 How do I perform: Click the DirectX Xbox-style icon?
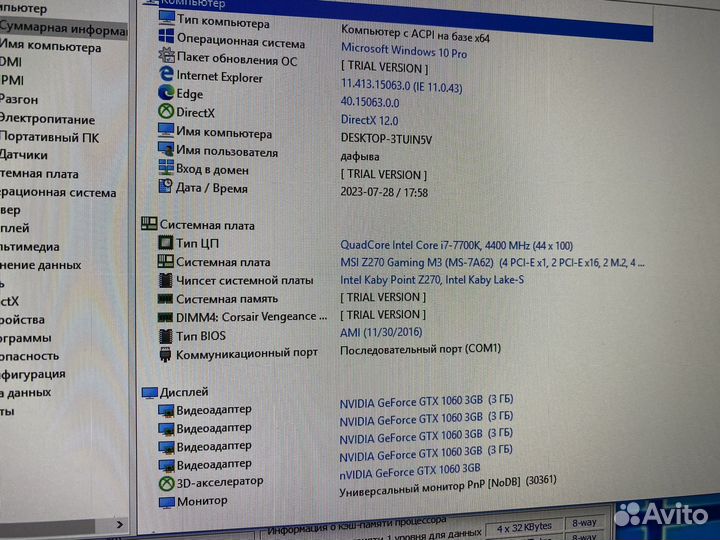point(166,111)
